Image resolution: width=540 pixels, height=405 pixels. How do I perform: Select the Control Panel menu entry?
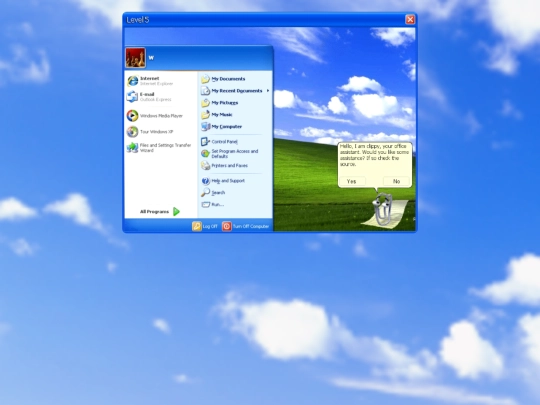(x=225, y=142)
